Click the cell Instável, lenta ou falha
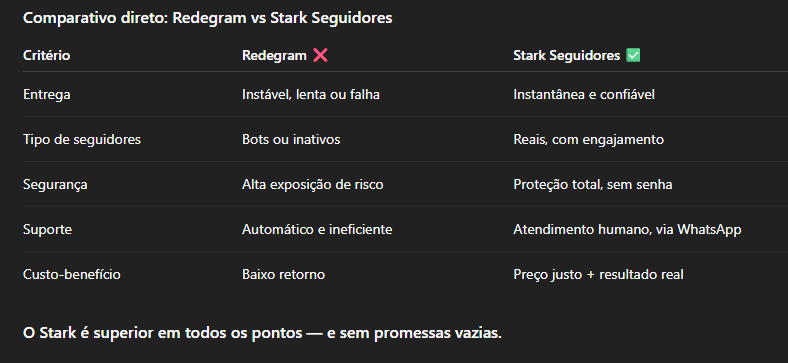 tap(311, 95)
